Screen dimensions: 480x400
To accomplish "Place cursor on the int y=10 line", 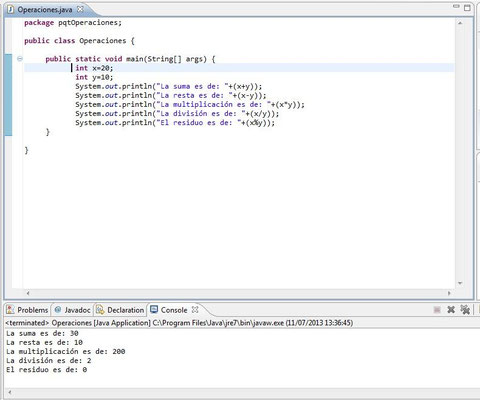I will point(94,77).
